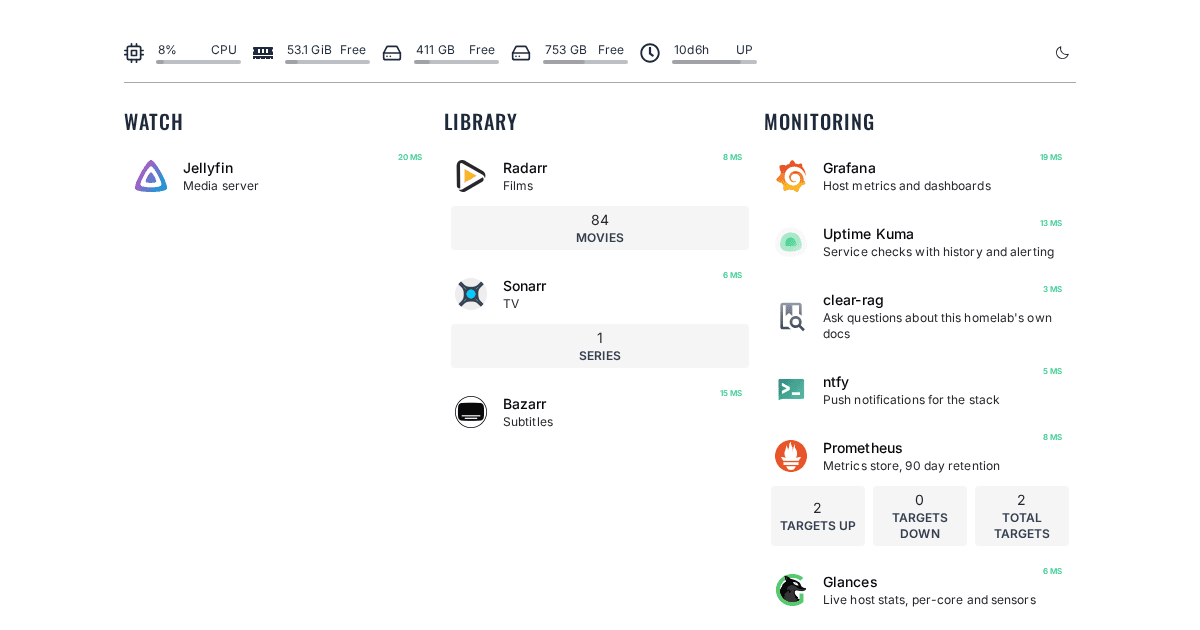This screenshot has width=1200, height=630.
Task: Click the disk icon beside 753 GB
Action: click(x=521, y=53)
